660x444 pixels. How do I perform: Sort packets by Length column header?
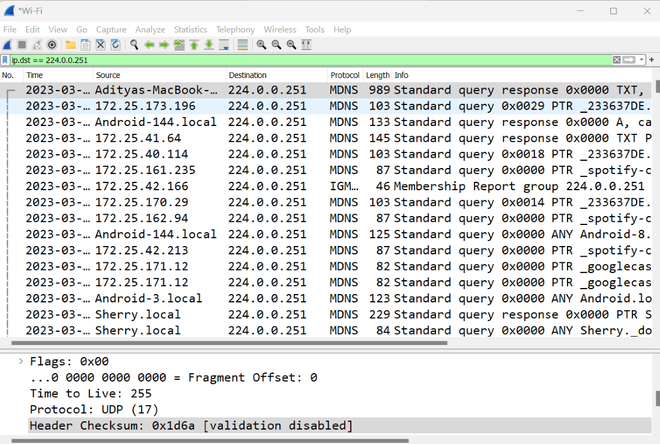pyautogui.click(x=378, y=75)
